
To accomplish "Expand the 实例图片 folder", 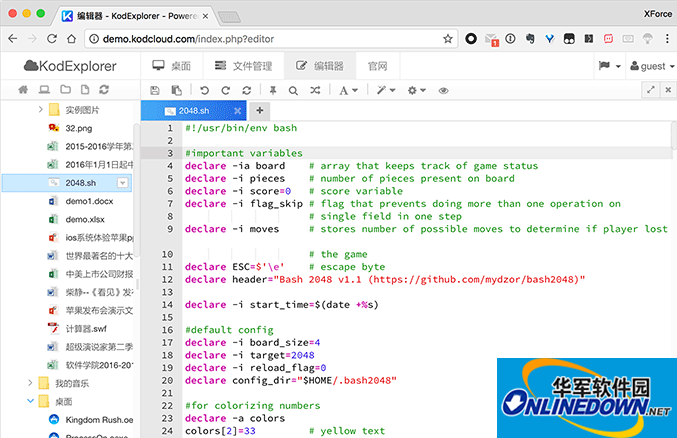I will click(40, 110).
